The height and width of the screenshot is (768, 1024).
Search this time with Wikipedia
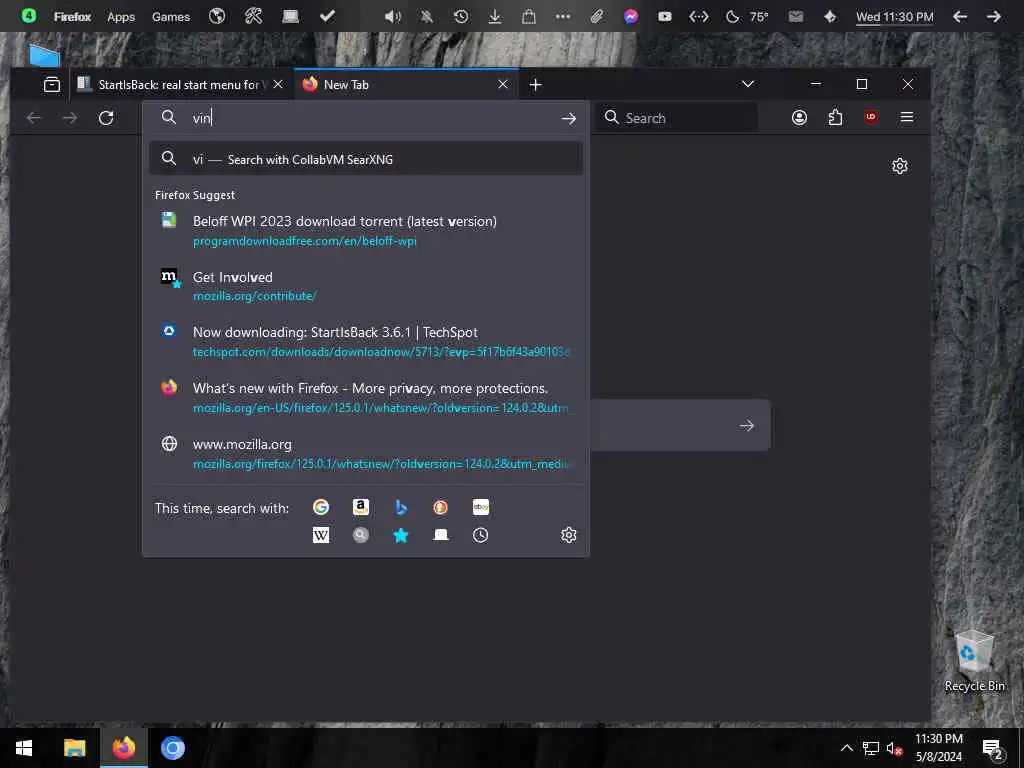click(321, 536)
